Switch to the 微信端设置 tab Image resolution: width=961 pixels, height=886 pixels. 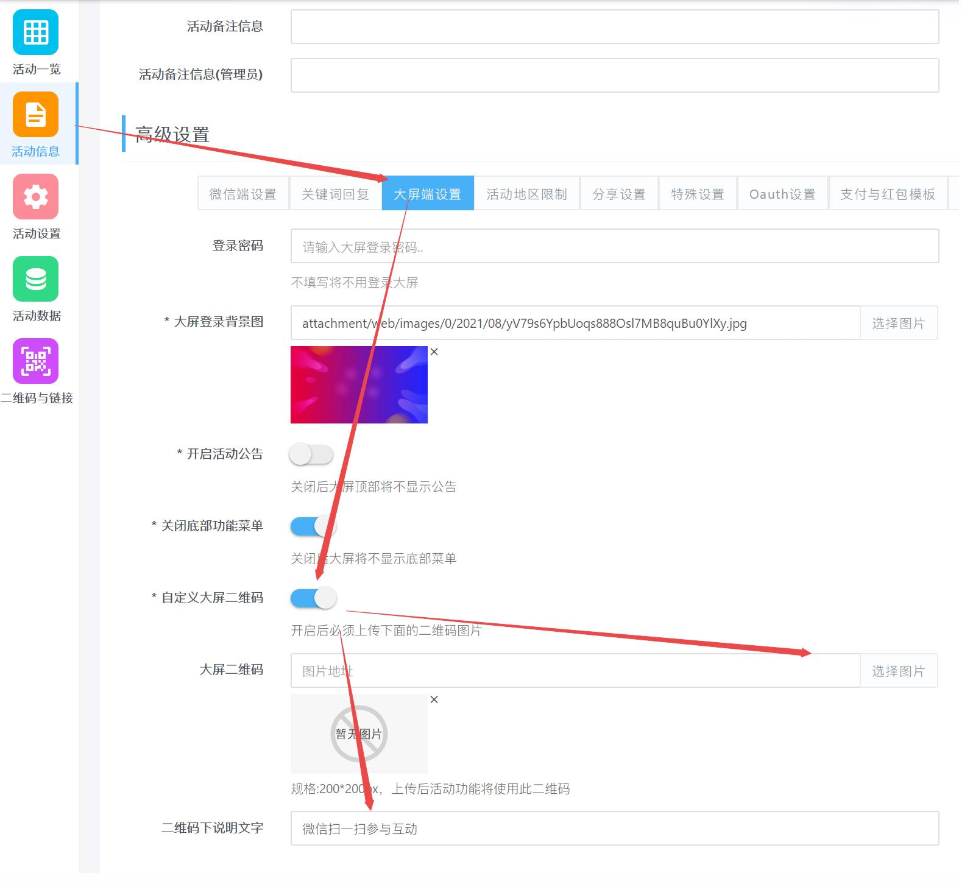coord(243,194)
